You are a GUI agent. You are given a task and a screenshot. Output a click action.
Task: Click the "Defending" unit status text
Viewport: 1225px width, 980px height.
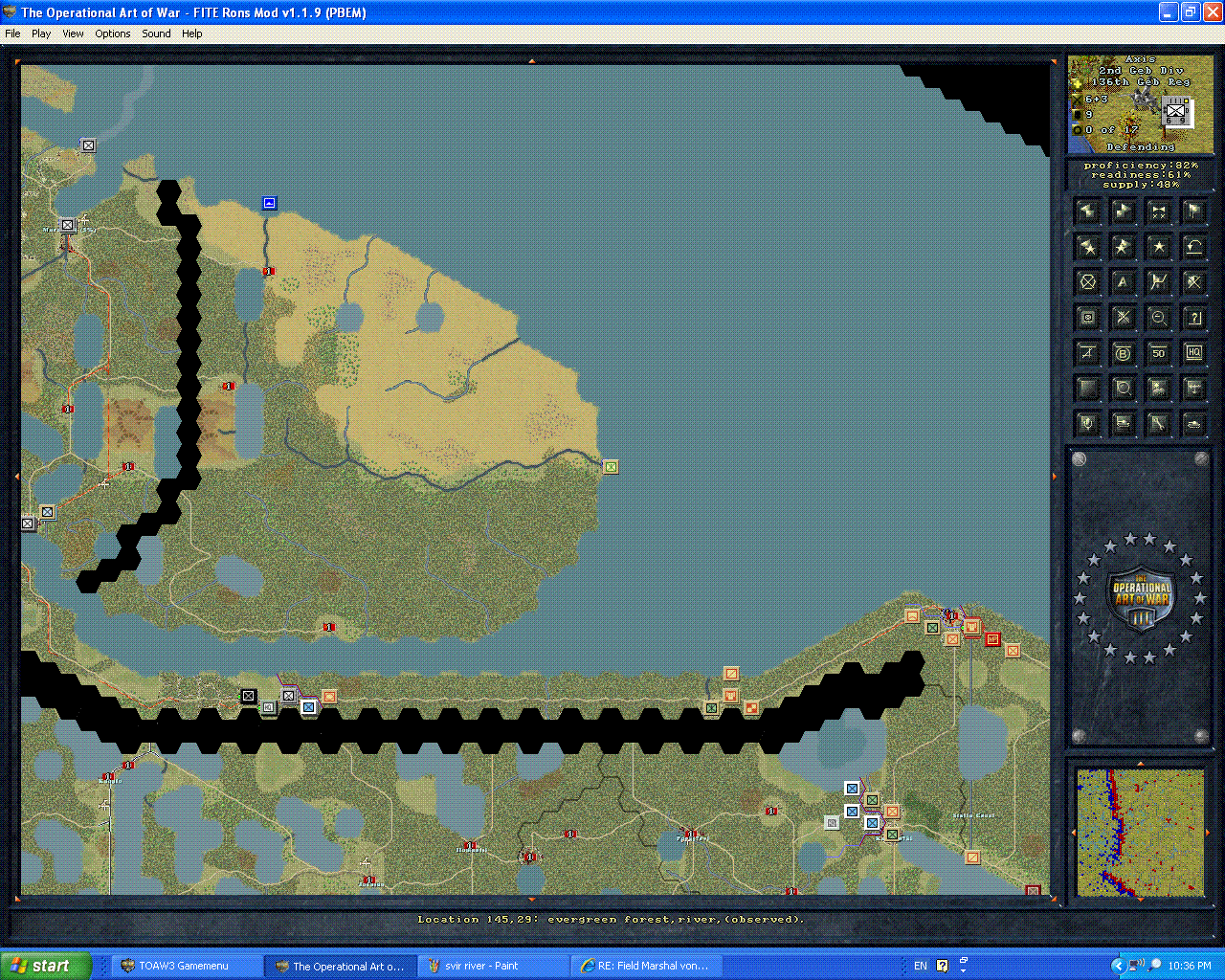[x=1140, y=147]
